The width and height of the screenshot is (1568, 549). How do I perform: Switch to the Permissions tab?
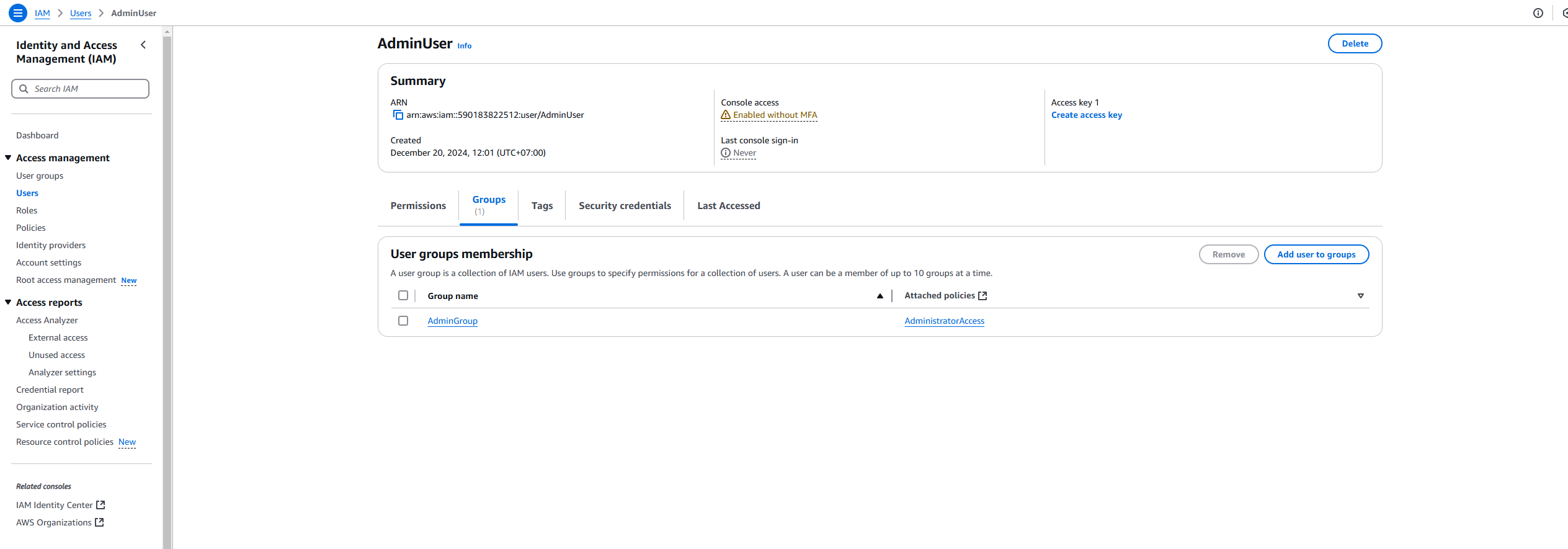tap(418, 205)
